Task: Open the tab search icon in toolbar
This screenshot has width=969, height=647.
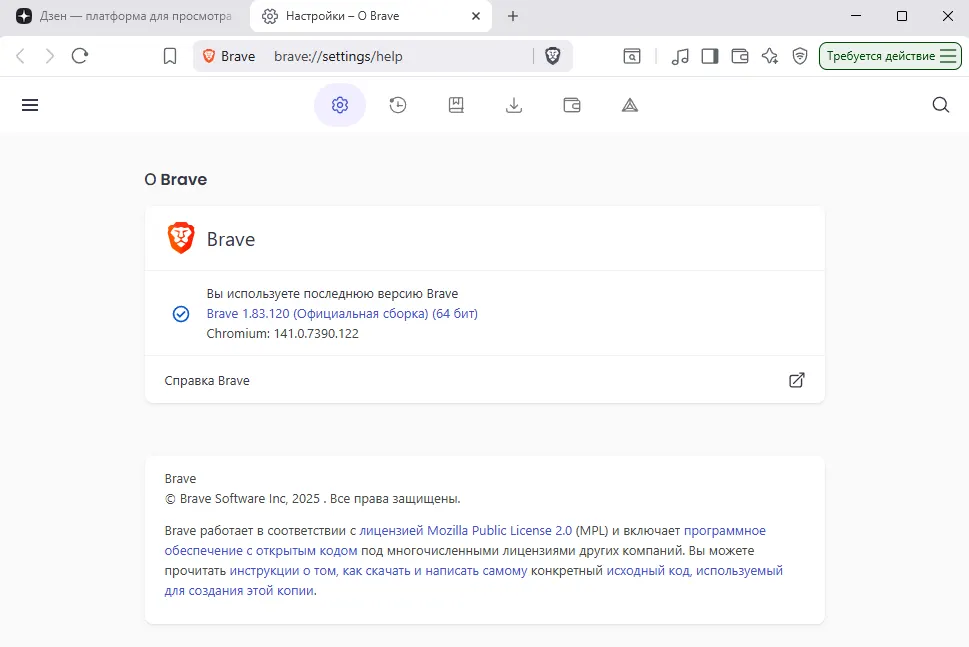Action: point(632,56)
